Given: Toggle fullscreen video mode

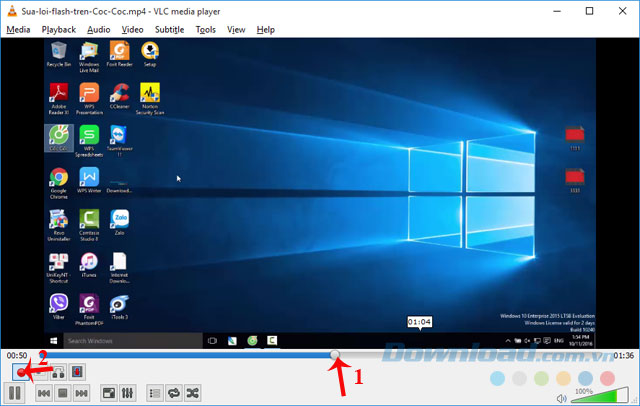Looking at the screenshot, I should 108,394.
